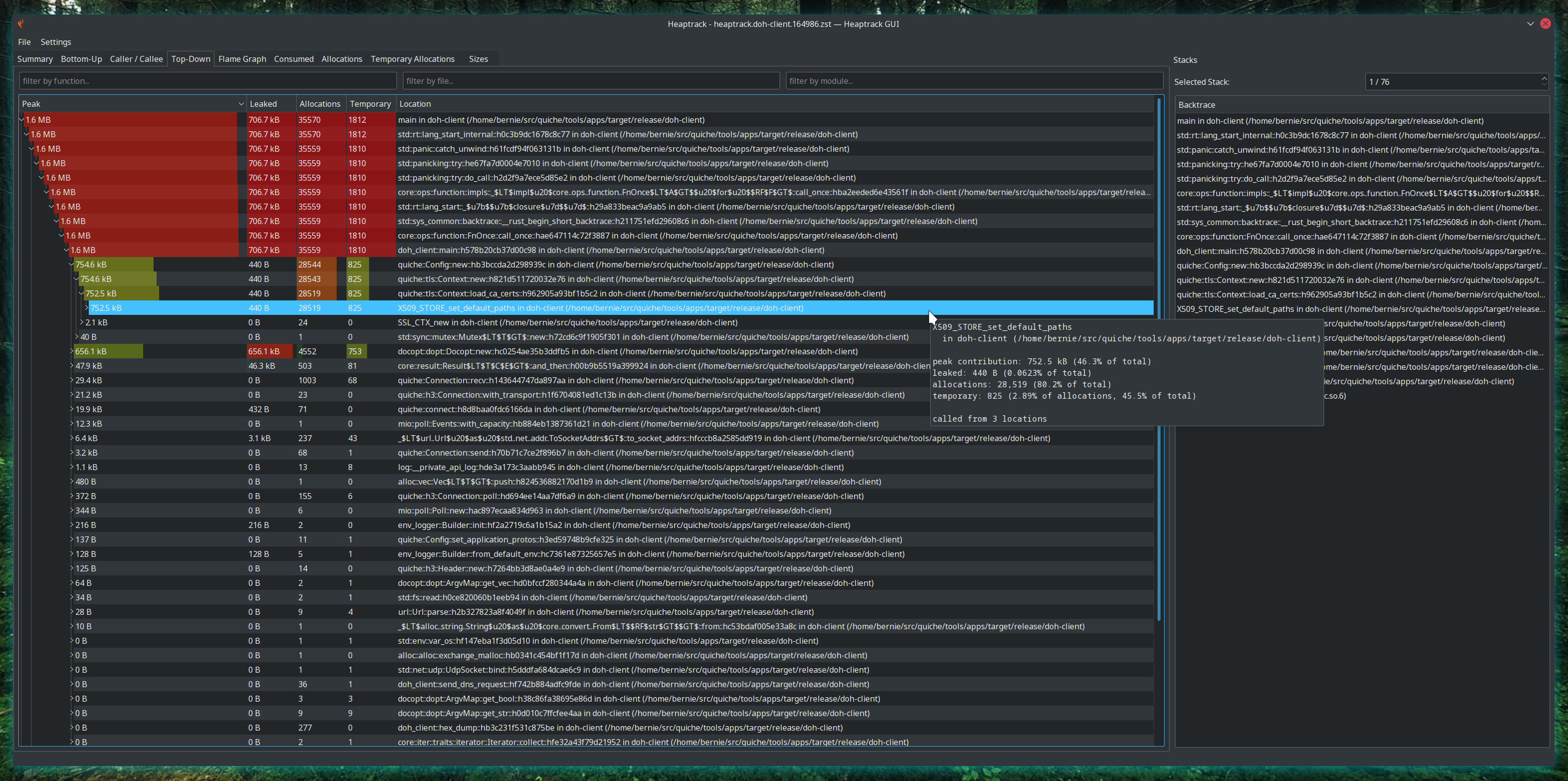The height and width of the screenshot is (781, 1568).
Task: Open the Temporary Allocations tab
Action: tap(412, 59)
